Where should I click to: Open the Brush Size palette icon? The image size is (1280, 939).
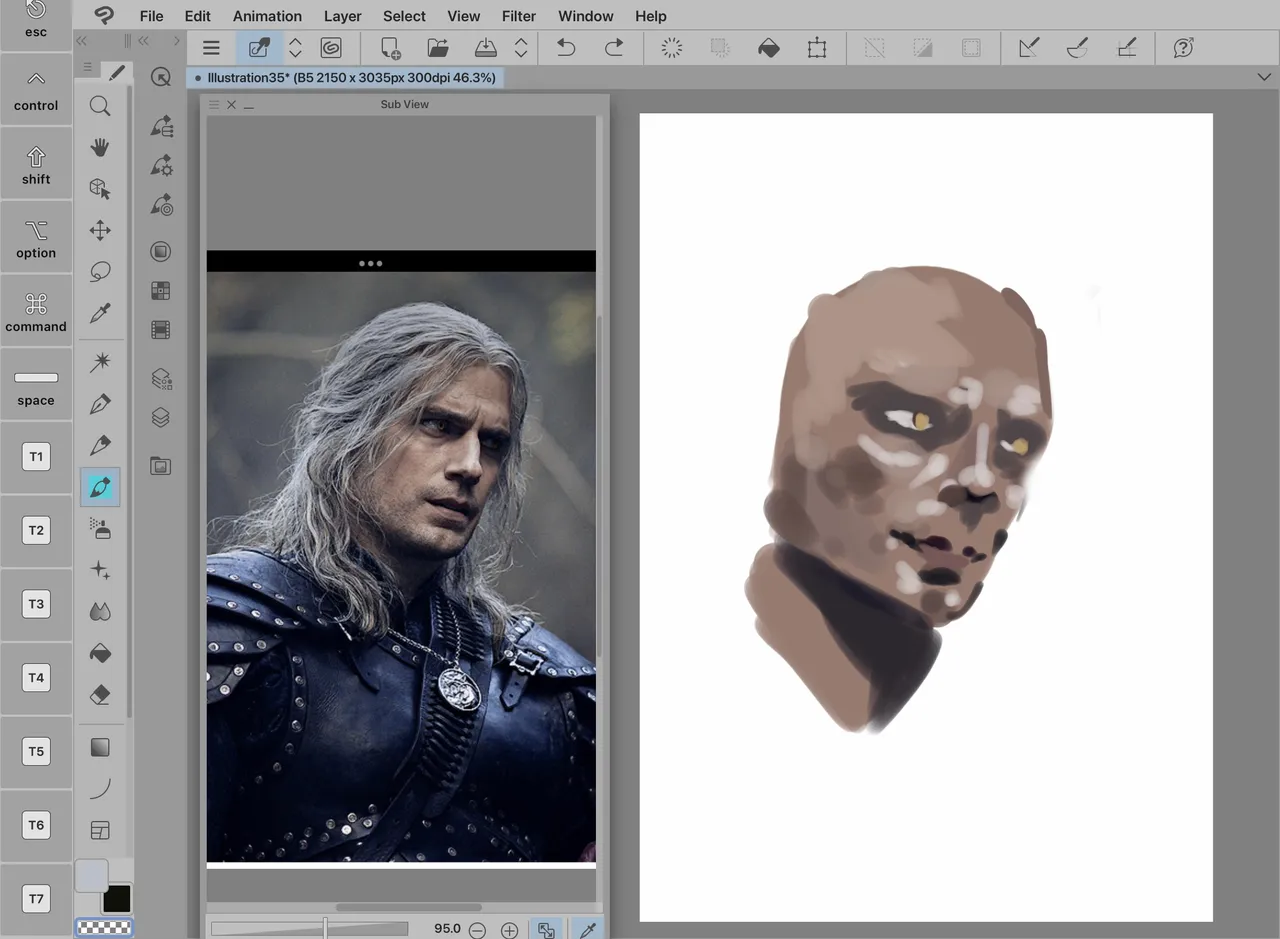tap(161, 205)
